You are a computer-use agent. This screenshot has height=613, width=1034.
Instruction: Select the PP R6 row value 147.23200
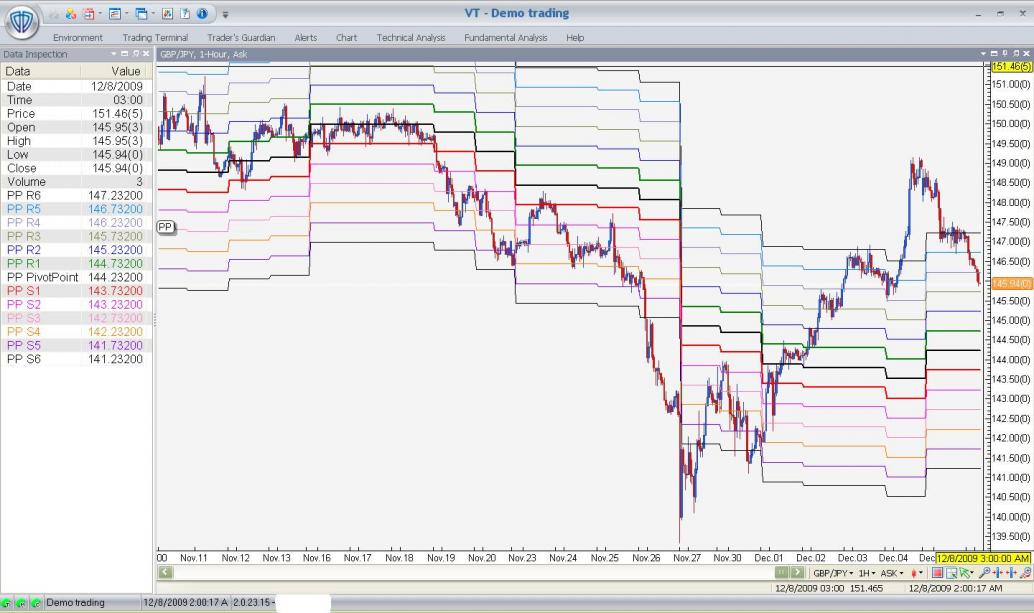click(115, 195)
